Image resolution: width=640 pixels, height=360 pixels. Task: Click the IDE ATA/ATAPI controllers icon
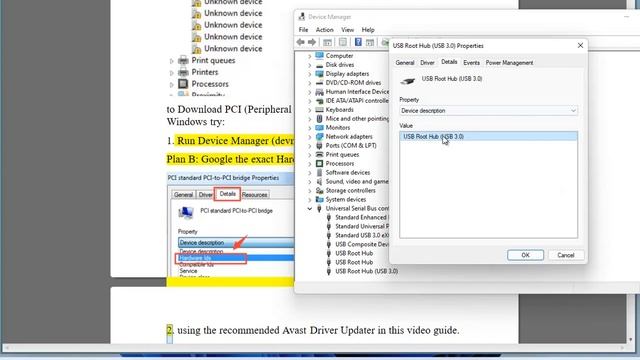coord(320,101)
